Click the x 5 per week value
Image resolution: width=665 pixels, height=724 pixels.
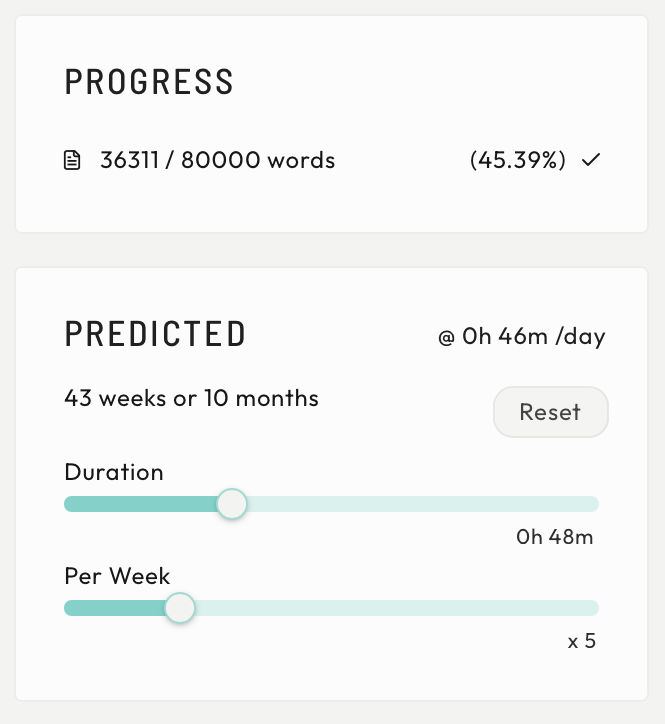pos(581,641)
